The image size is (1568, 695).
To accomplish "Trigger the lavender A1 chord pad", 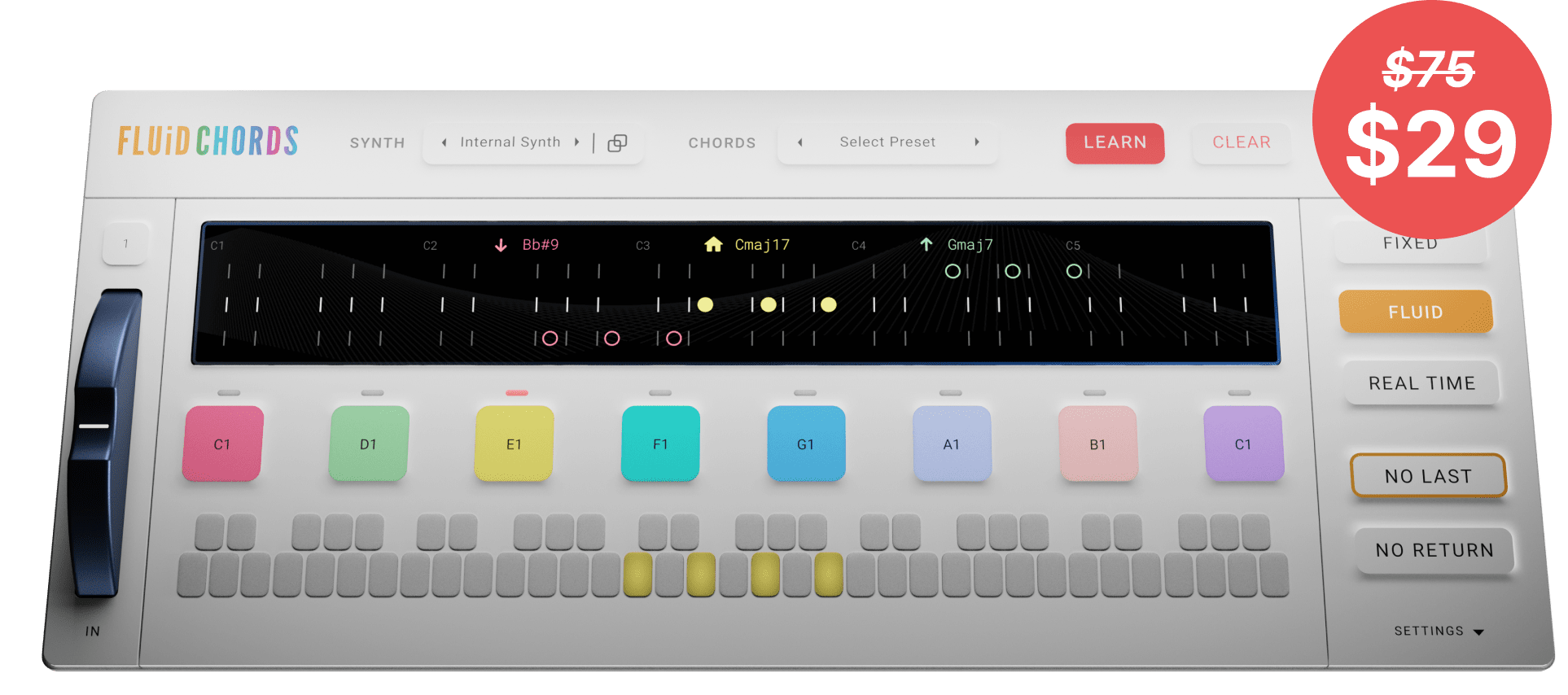I will point(952,444).
